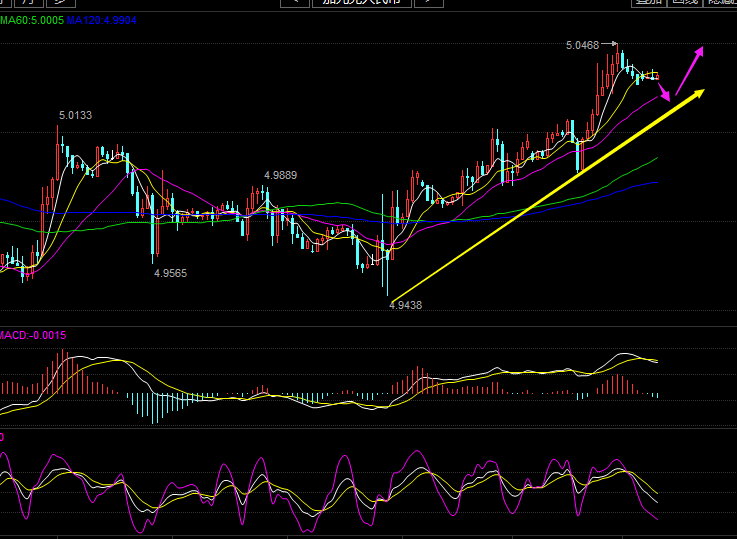737x539 pixels.
Task: Click the previous-symbol left arrow button
Action: (x=294, y=3)
